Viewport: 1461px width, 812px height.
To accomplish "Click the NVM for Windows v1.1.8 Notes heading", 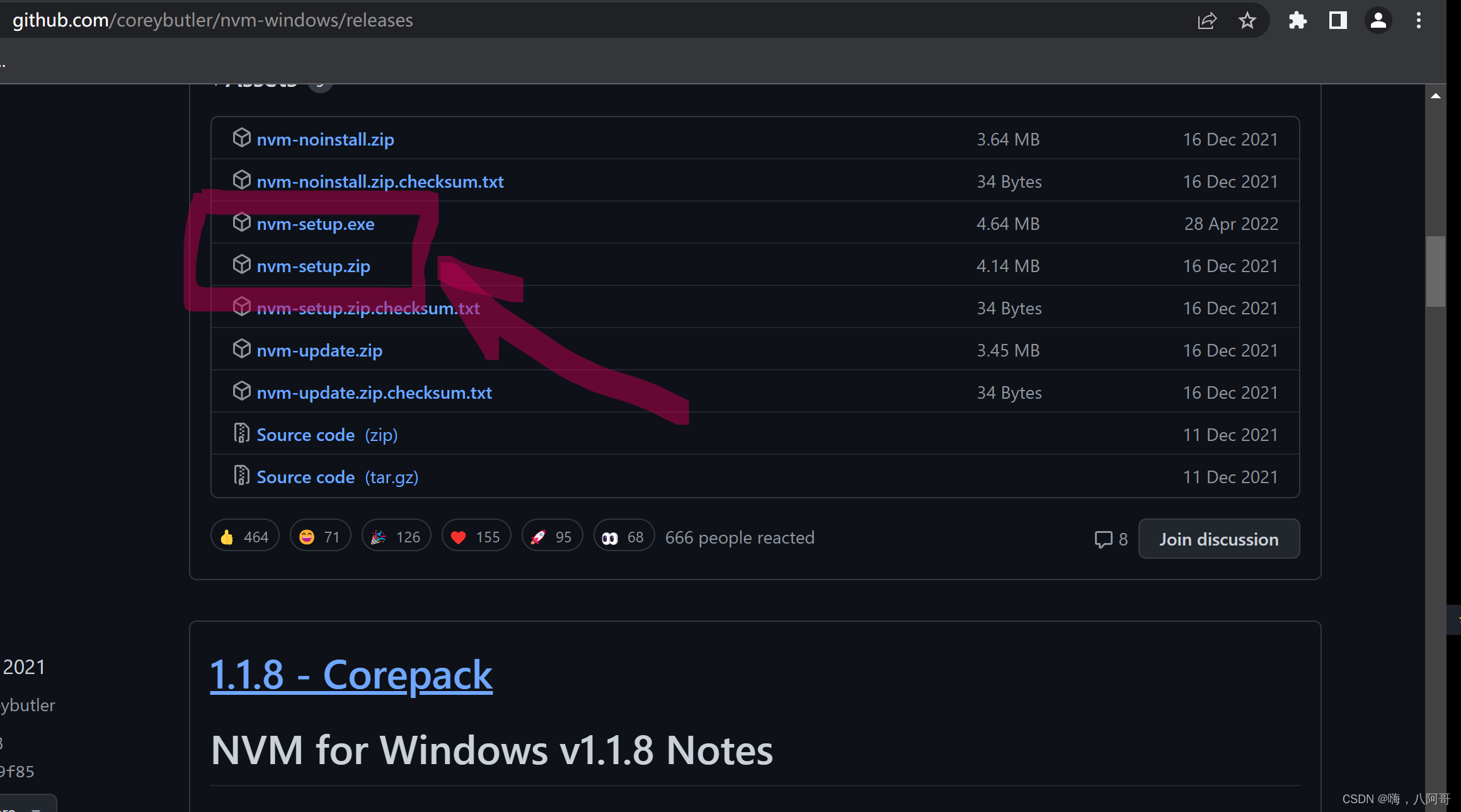I will coord(491,750).
